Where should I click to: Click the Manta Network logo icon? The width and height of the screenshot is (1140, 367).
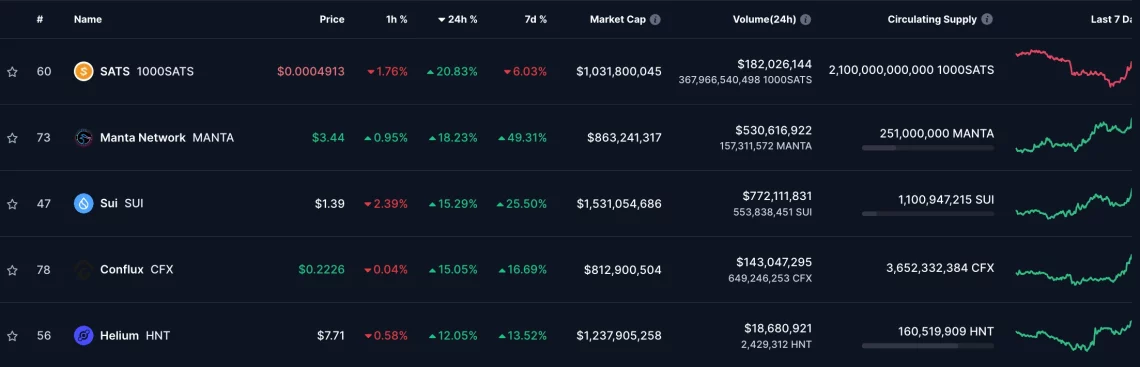click(x=84, y=137)
